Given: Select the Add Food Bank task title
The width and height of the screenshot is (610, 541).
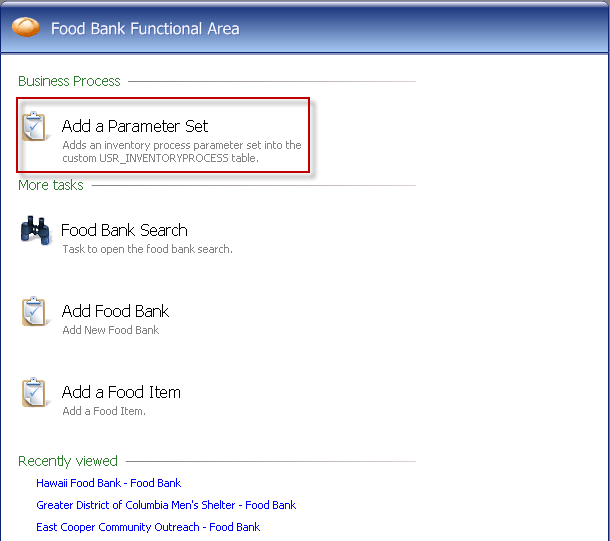Looking at the screenshot, I should [x=115, y=311].
